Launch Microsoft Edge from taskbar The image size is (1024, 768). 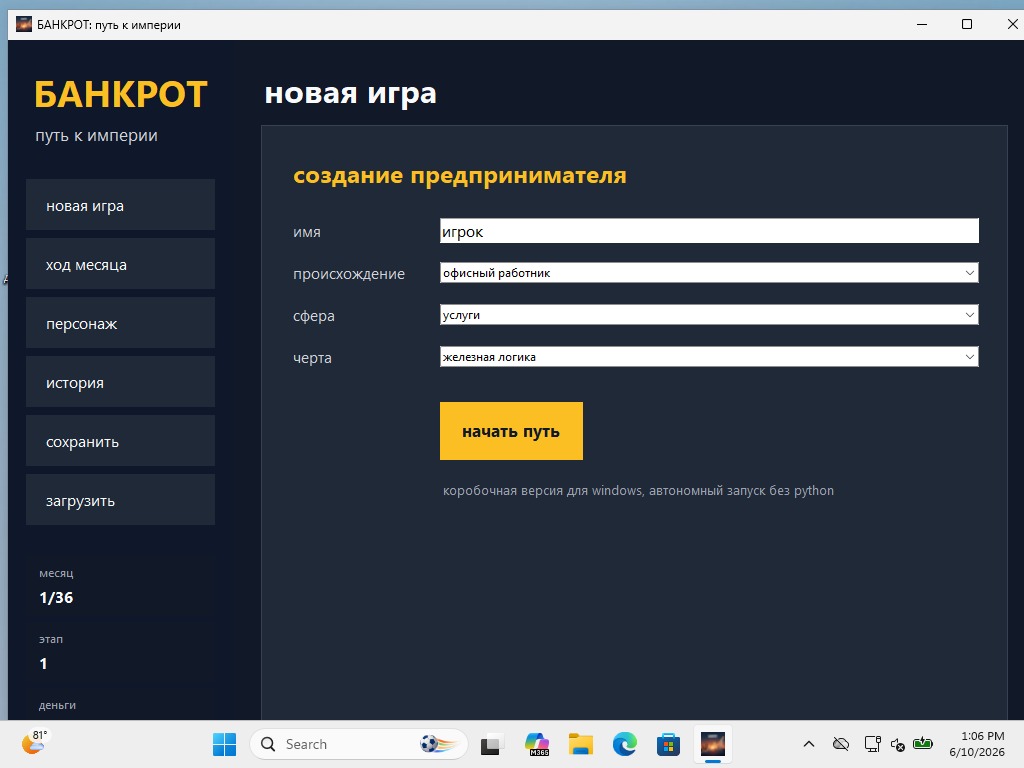(624, 744)
